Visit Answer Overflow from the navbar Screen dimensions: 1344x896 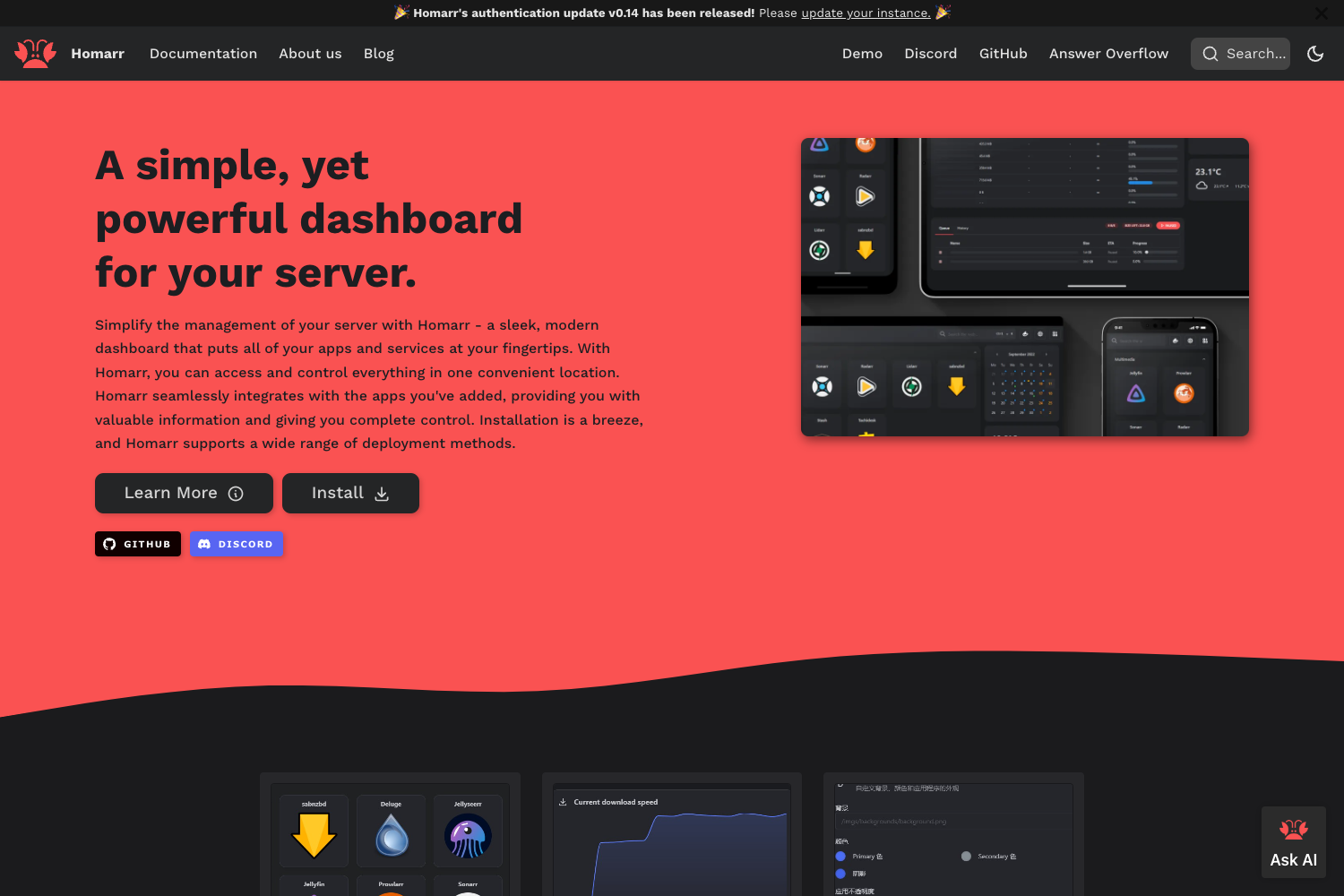[1108, 53]
